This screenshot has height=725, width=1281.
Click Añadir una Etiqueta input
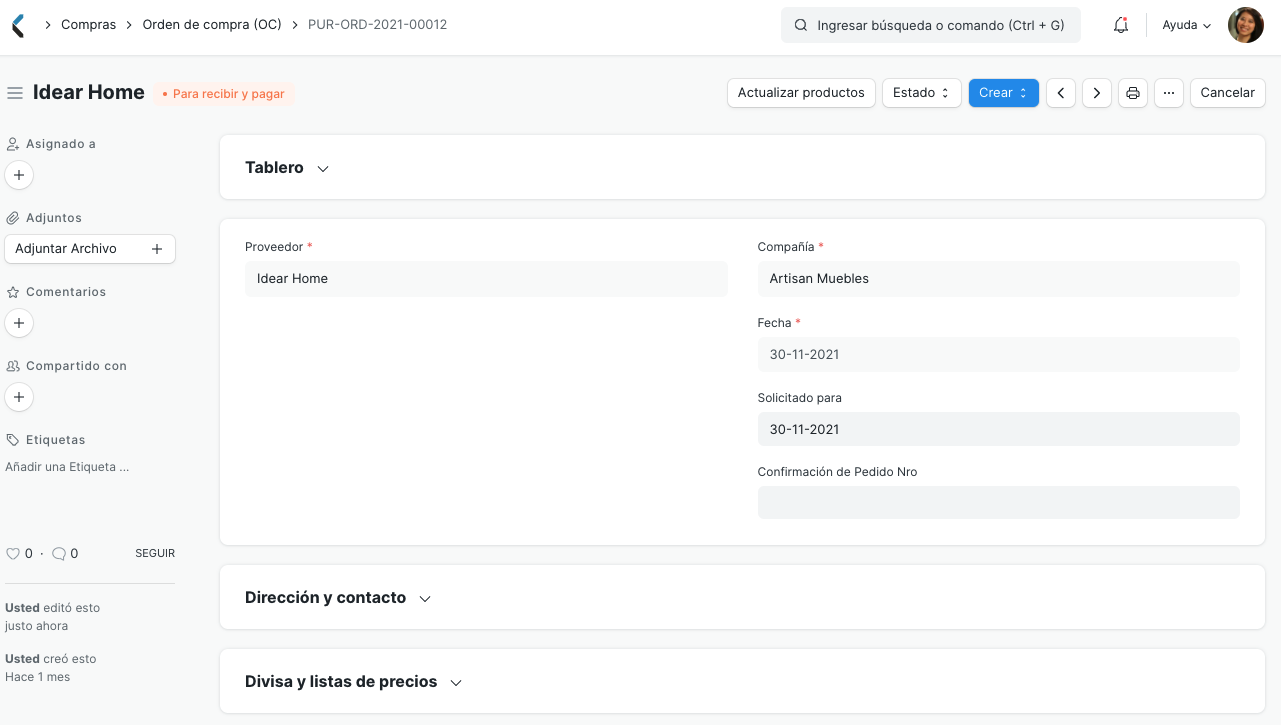point(67,467)
